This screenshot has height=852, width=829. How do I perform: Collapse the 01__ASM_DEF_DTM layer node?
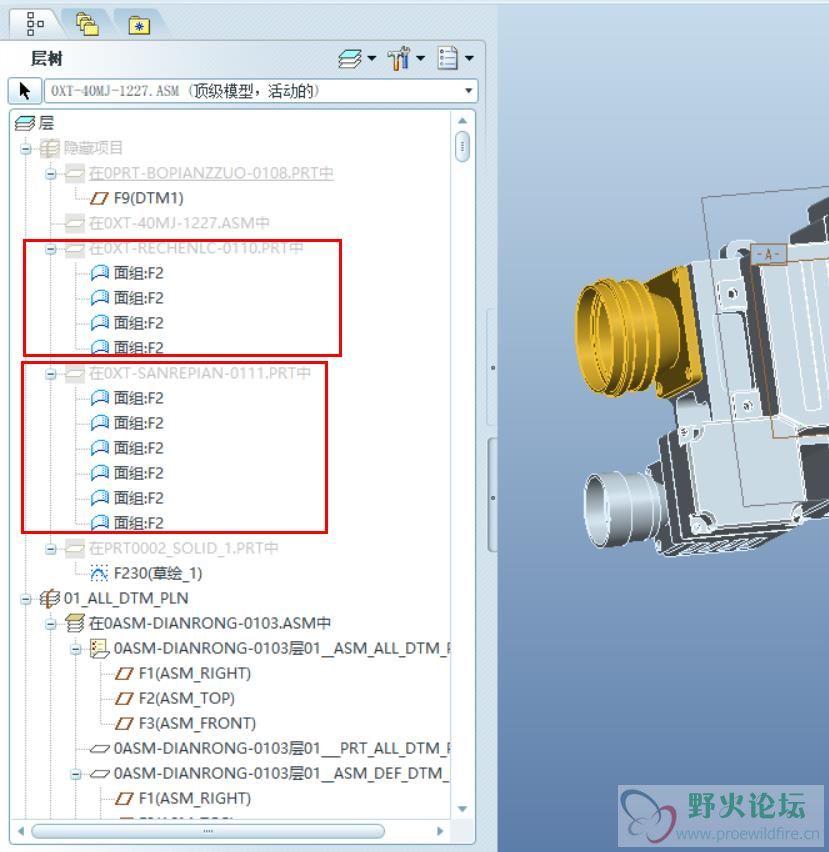76,774
